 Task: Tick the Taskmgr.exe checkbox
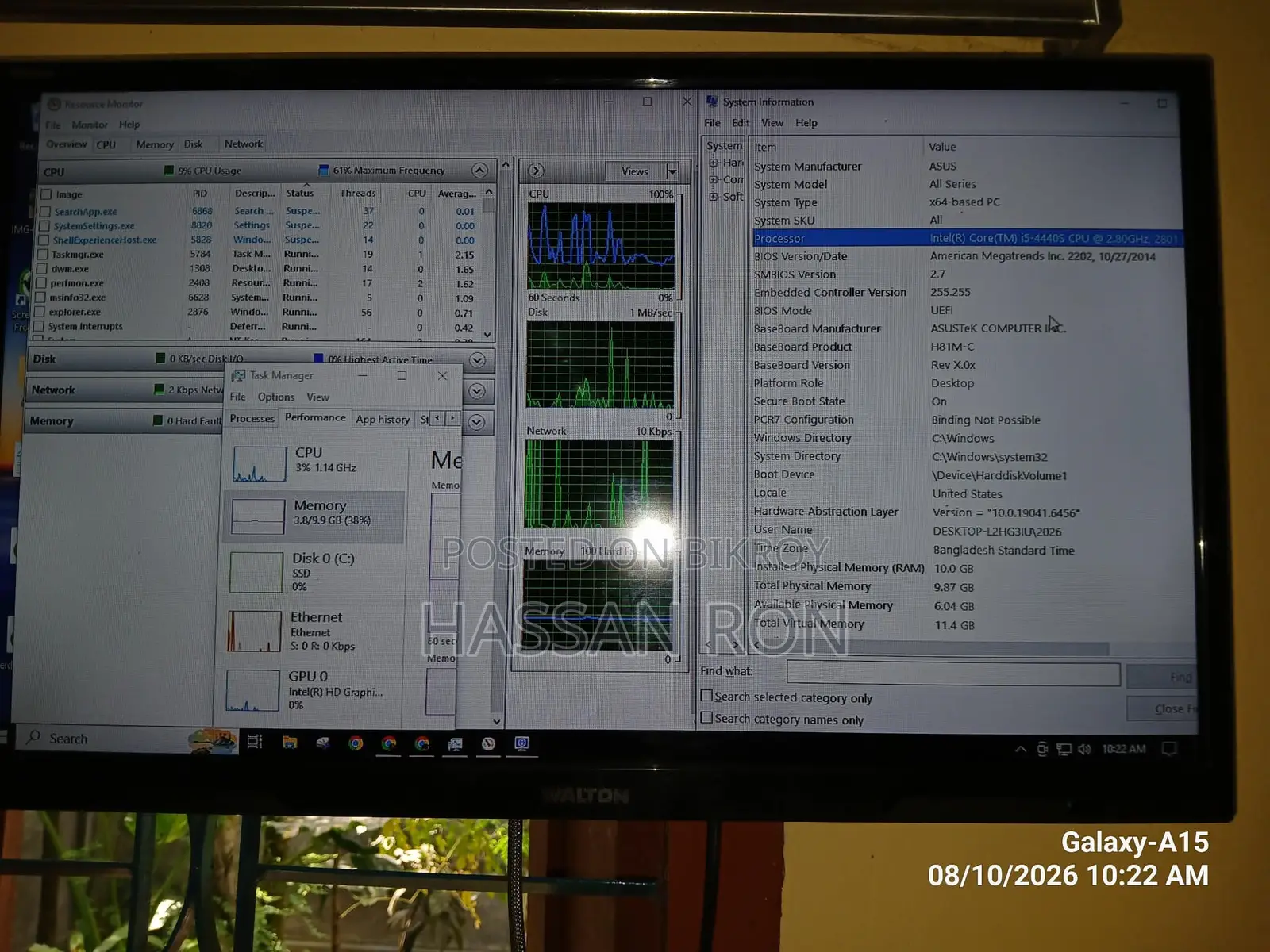click(44, 255)
